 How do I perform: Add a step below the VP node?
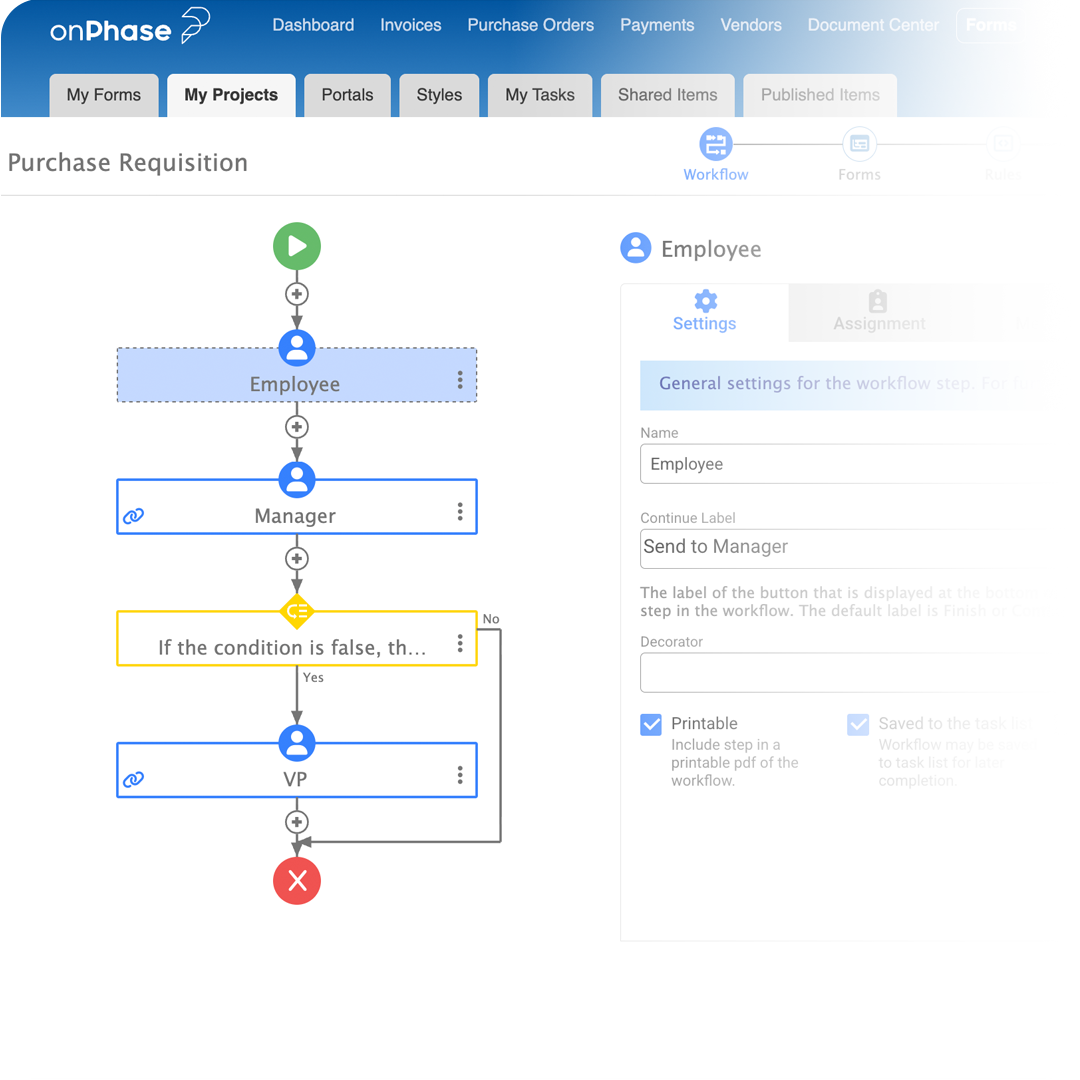click(297, 822)
